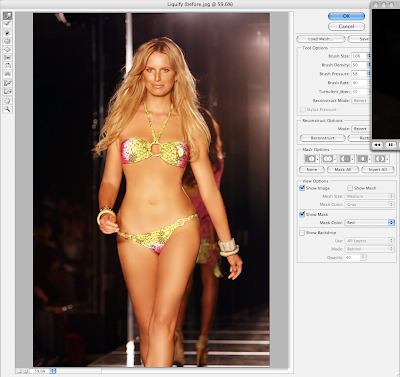Click the Mask All button

[343, 170]
